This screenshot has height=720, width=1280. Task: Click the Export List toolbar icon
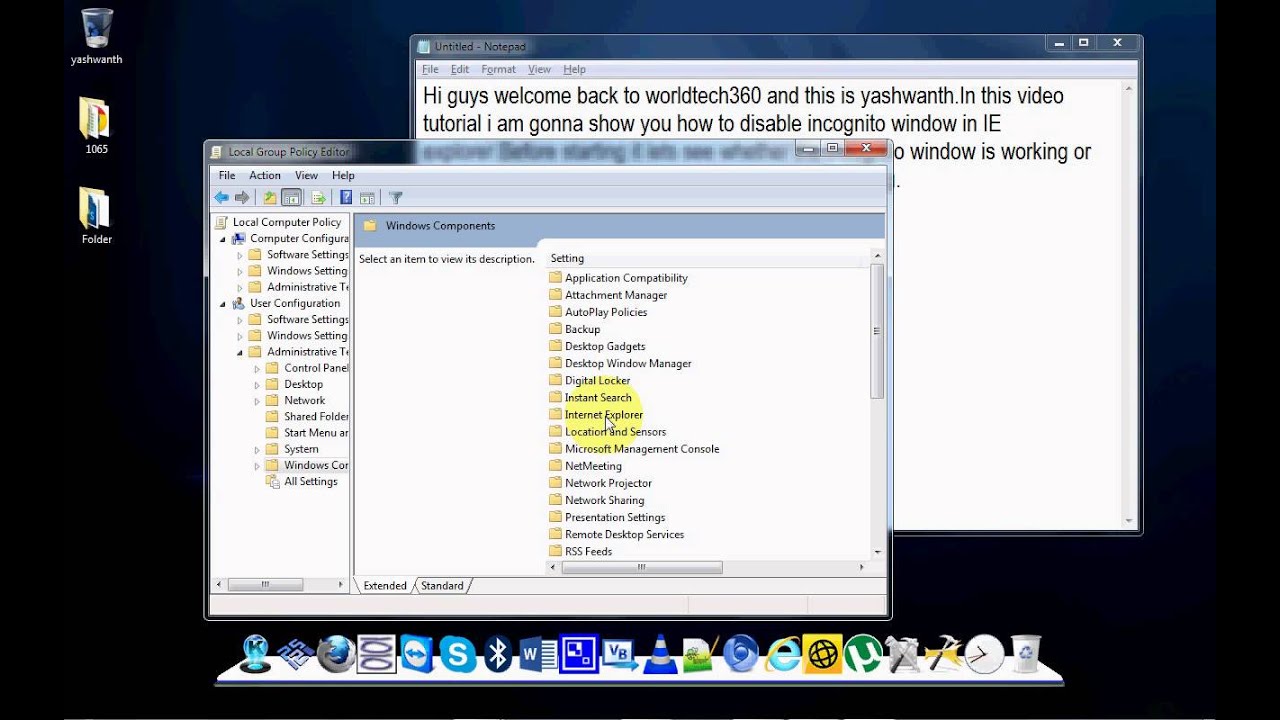[319, 198]
